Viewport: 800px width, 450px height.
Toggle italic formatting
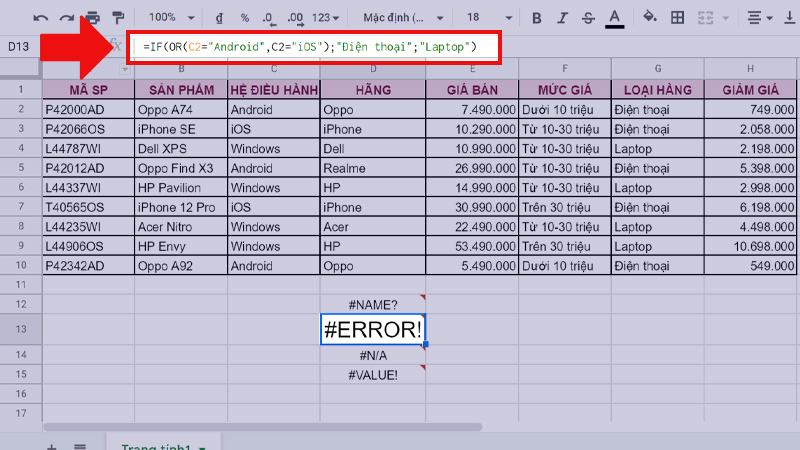[563, 18]
